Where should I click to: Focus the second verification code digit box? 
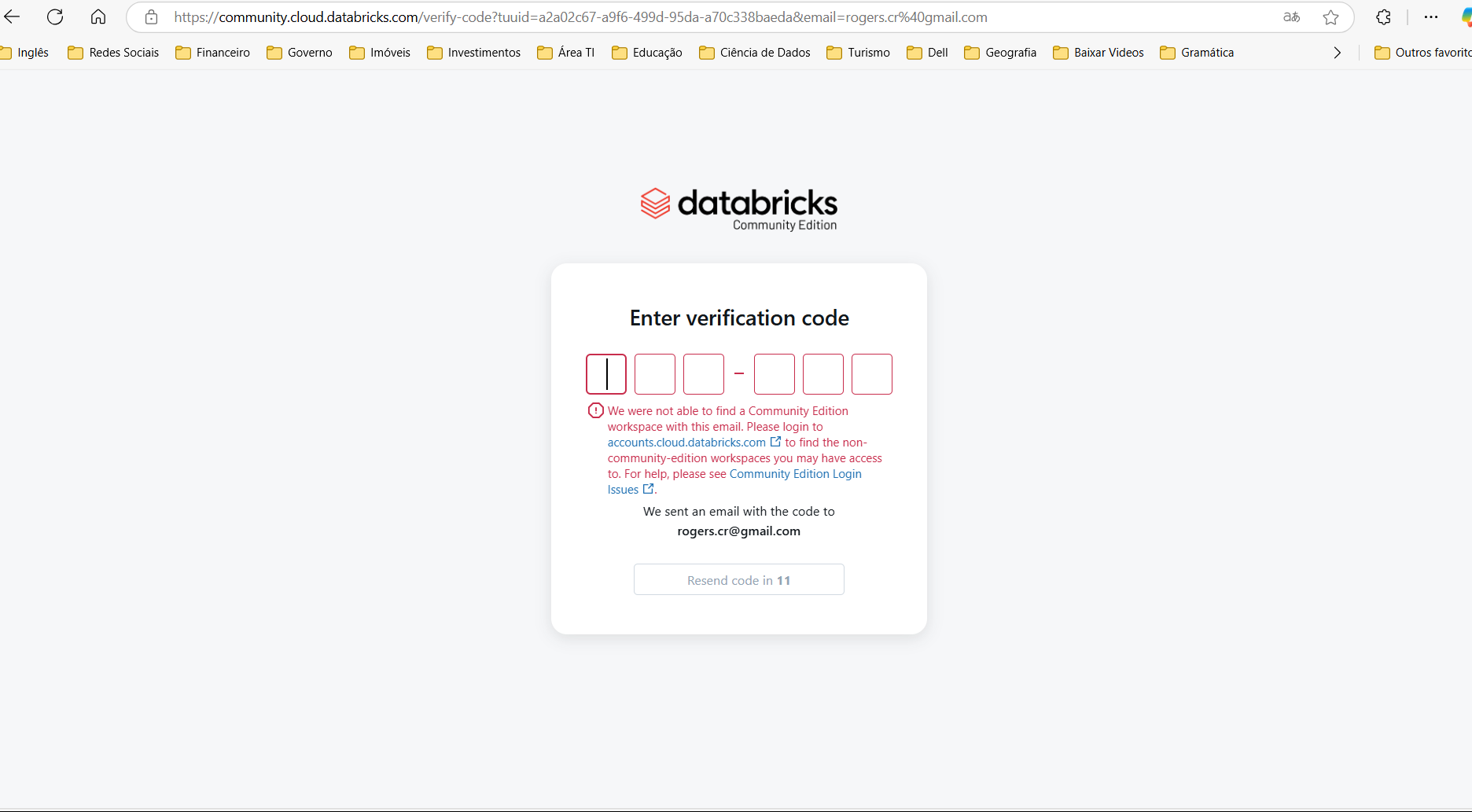[x=655, y=374]
